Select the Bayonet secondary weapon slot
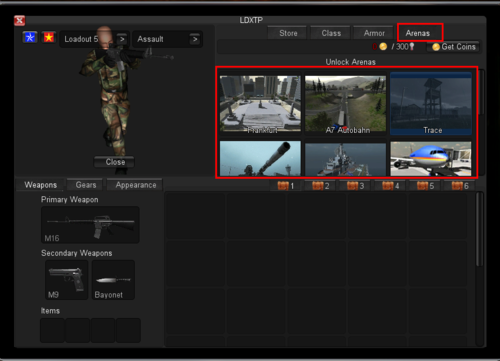 click(113, 280)
